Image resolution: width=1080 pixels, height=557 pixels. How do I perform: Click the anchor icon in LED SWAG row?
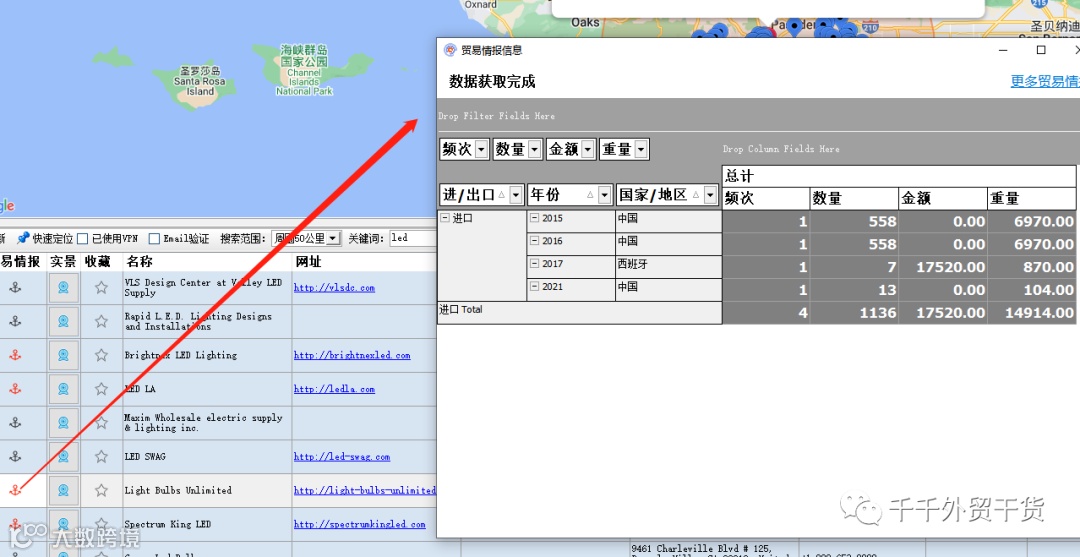click(x=14, y=456)
